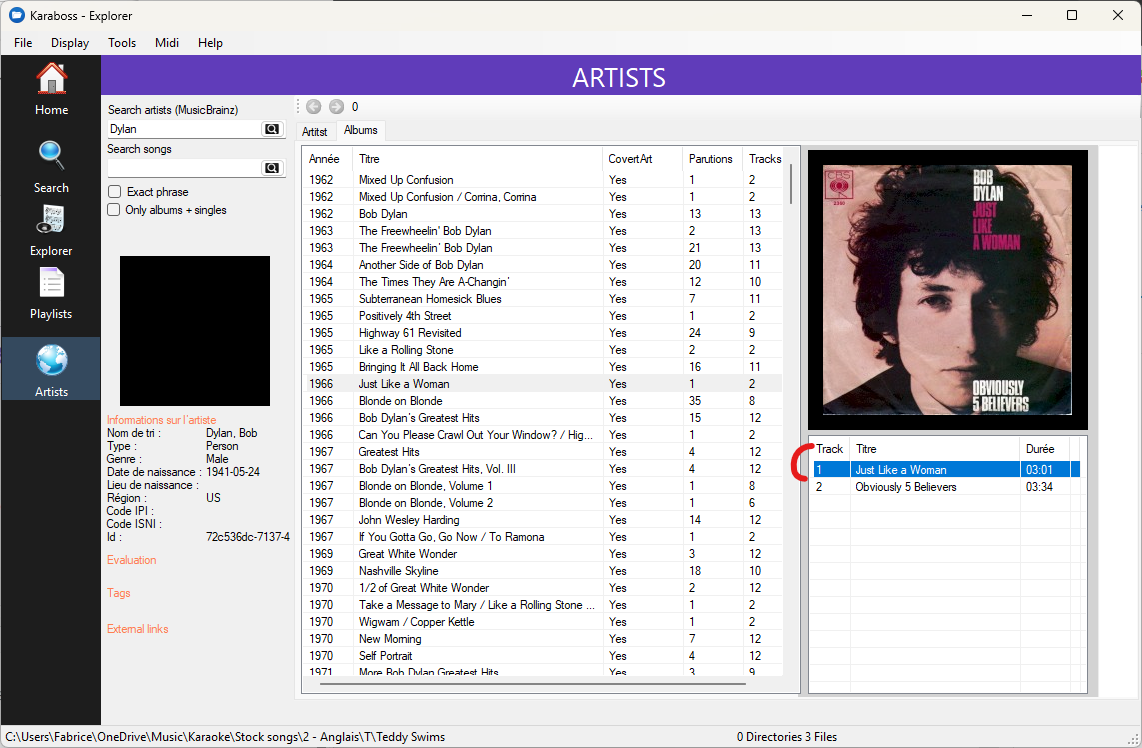Viewport: 1142px width, 748px height.
Task: Click the back navigation arrow
Action: point(314,107)
